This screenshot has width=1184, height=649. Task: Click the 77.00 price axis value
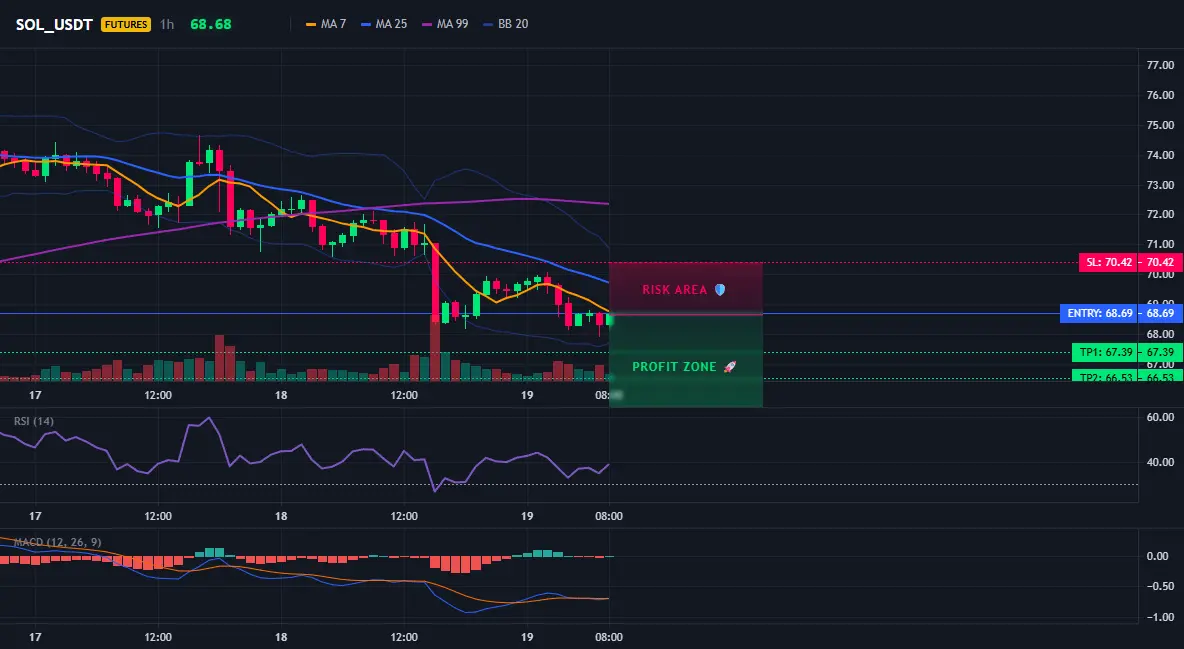(1160, 66)
